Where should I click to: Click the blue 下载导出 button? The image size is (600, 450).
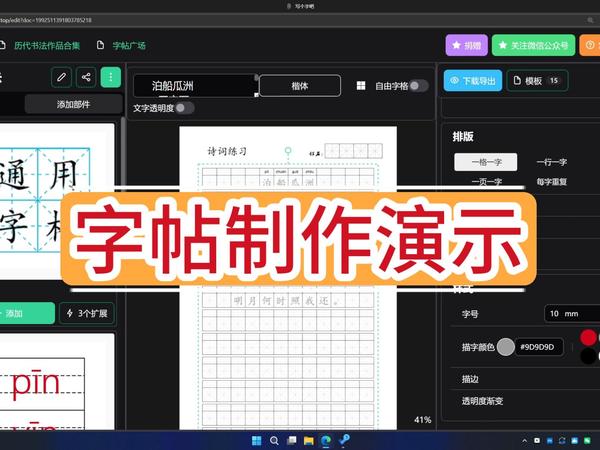pyautogui.click(x=473, y=80)
